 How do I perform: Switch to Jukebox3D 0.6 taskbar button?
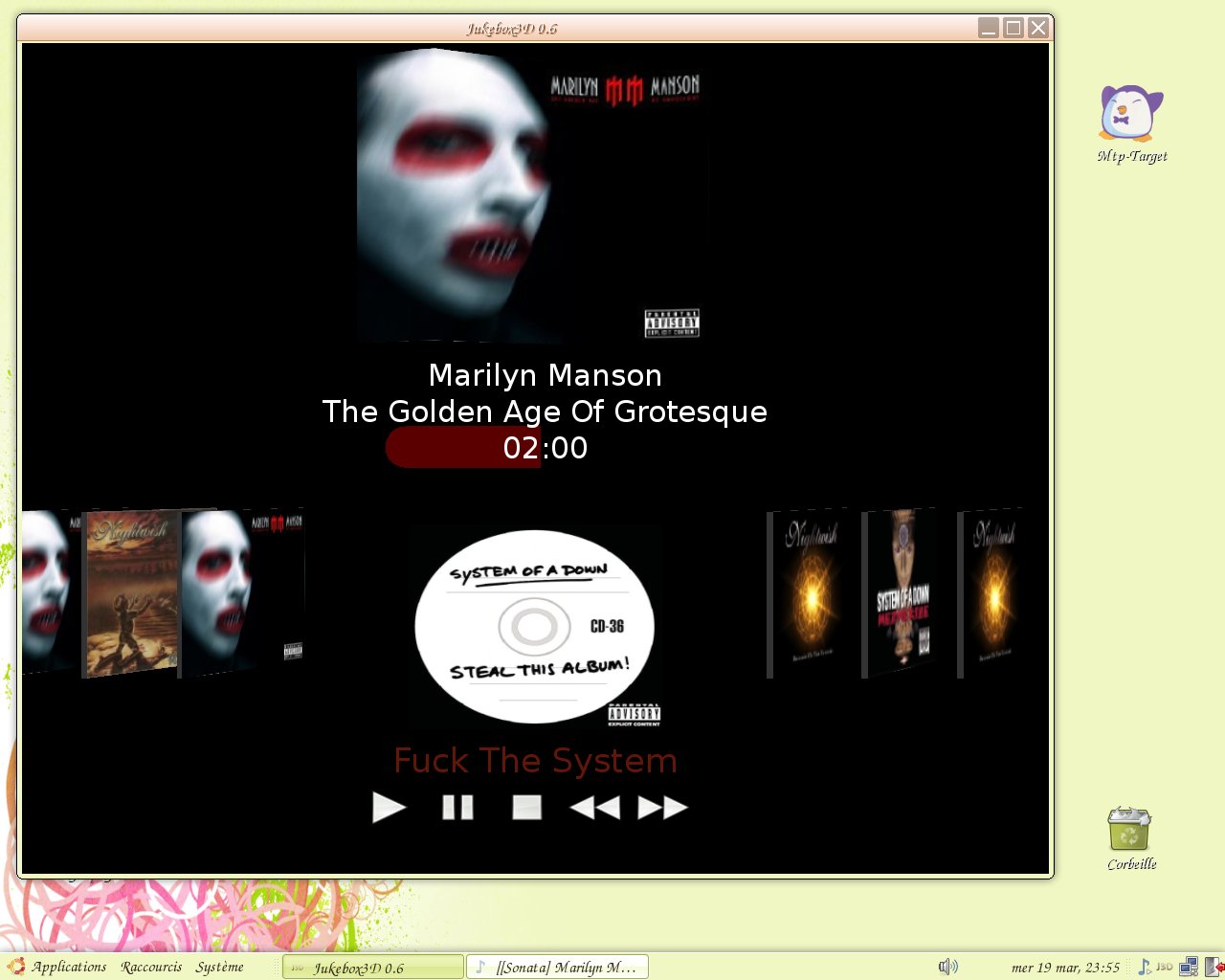pyautogui.click(x=372, y=967)
